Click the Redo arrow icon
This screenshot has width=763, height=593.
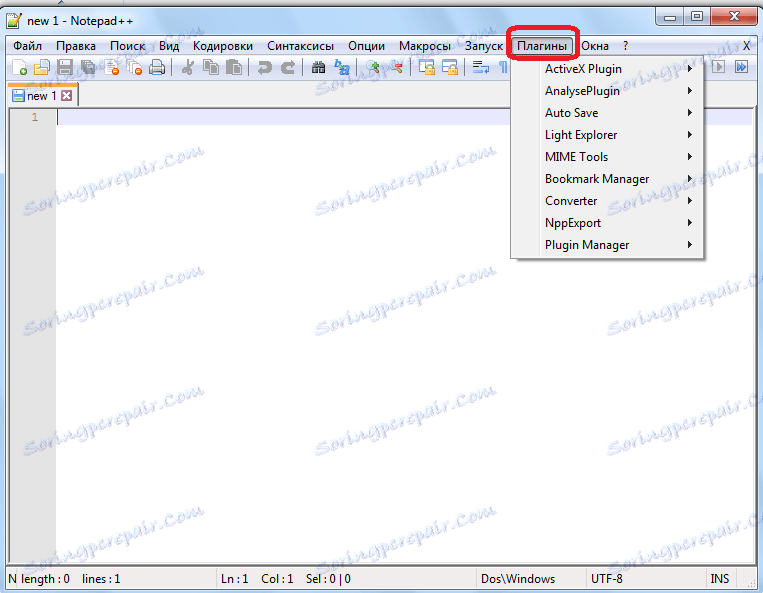coord(288,67)
